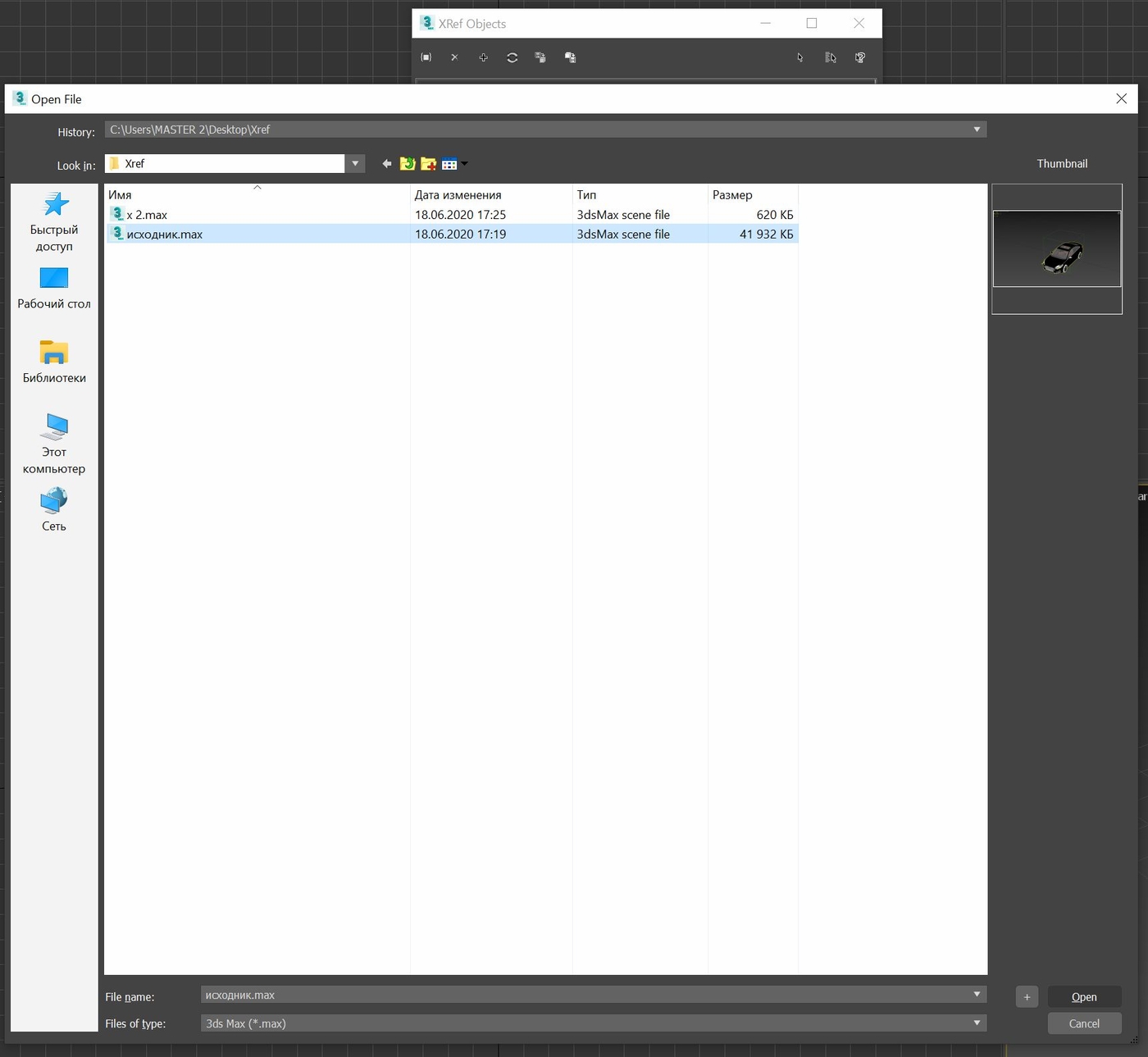Click 3dsMax scene file type of исходник.max
Image resolution: width=1148 pixels, height=1057 pixels.
(623, 235)
